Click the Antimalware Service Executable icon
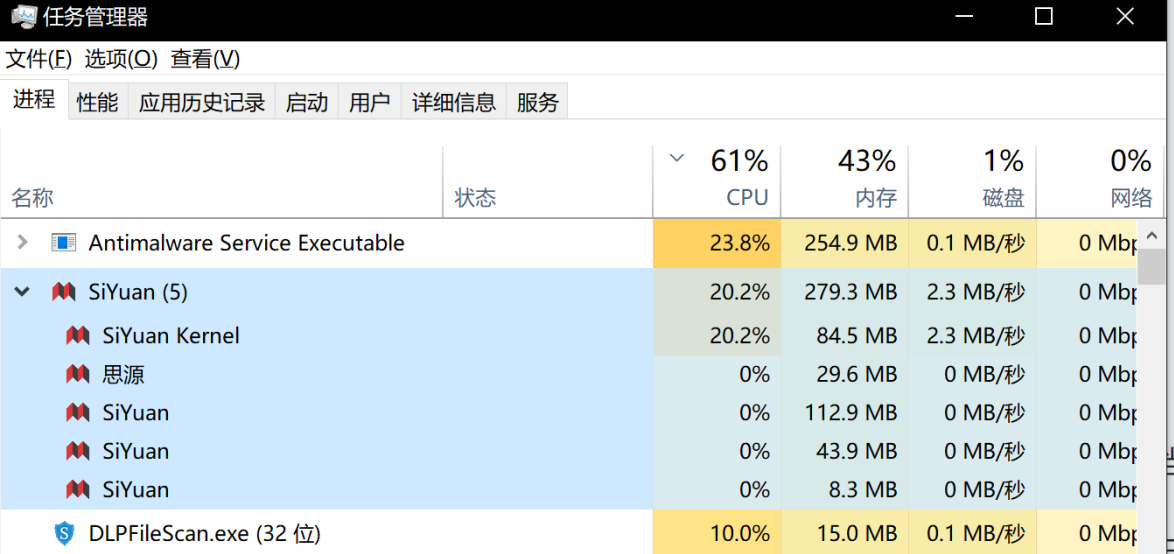The height and width of the screenshot is (554, 1174). click(x=64, y=243)
